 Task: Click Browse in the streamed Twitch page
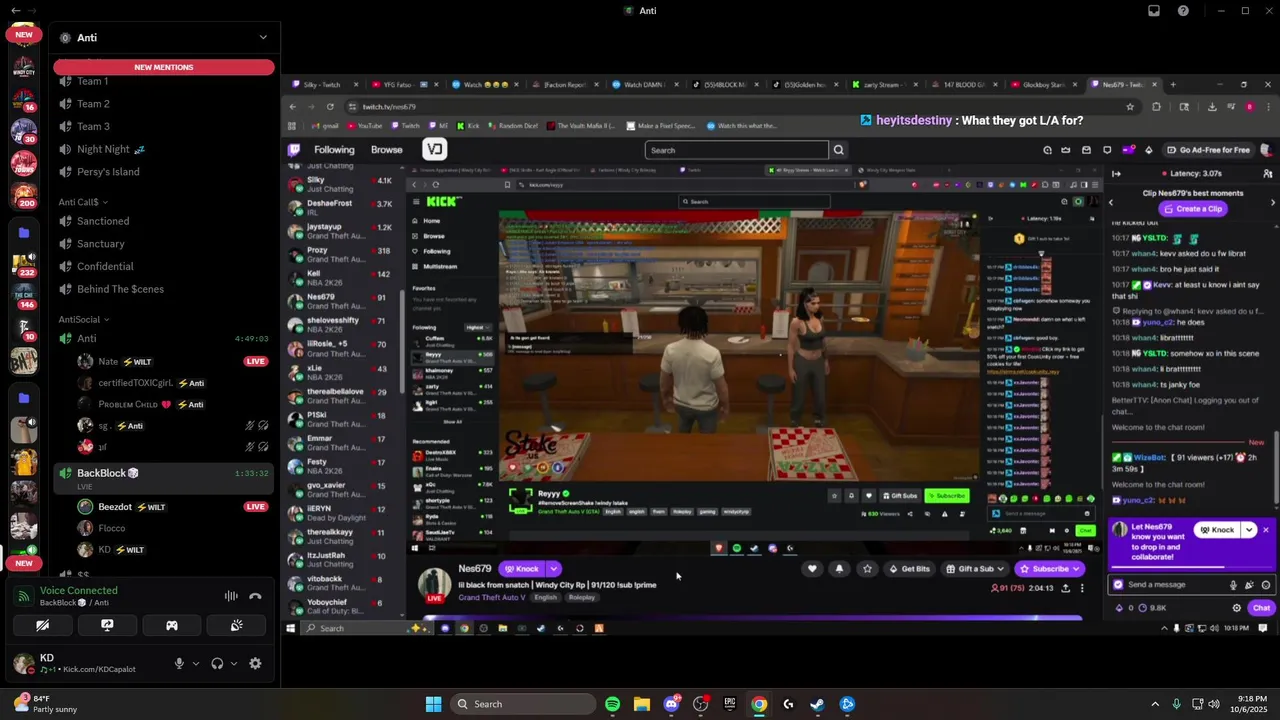[387, 150]
